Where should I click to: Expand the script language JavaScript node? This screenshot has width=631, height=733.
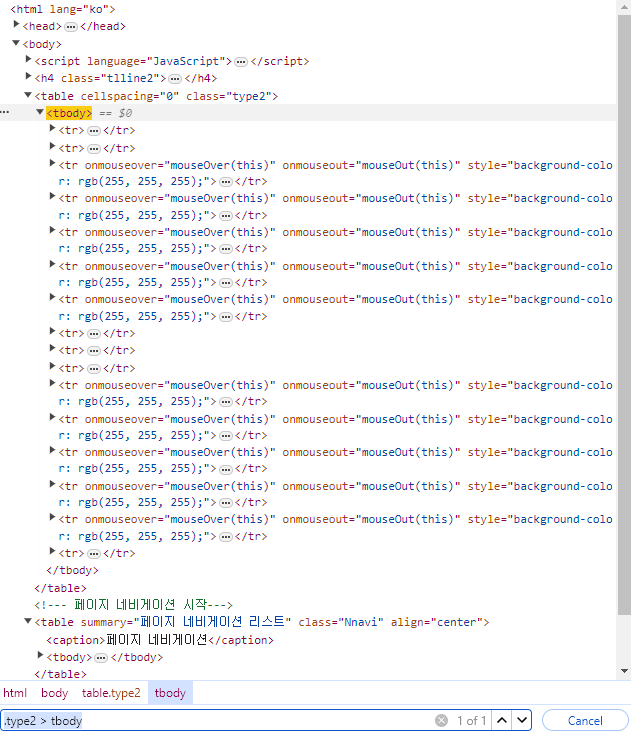[x=29, y=59]
